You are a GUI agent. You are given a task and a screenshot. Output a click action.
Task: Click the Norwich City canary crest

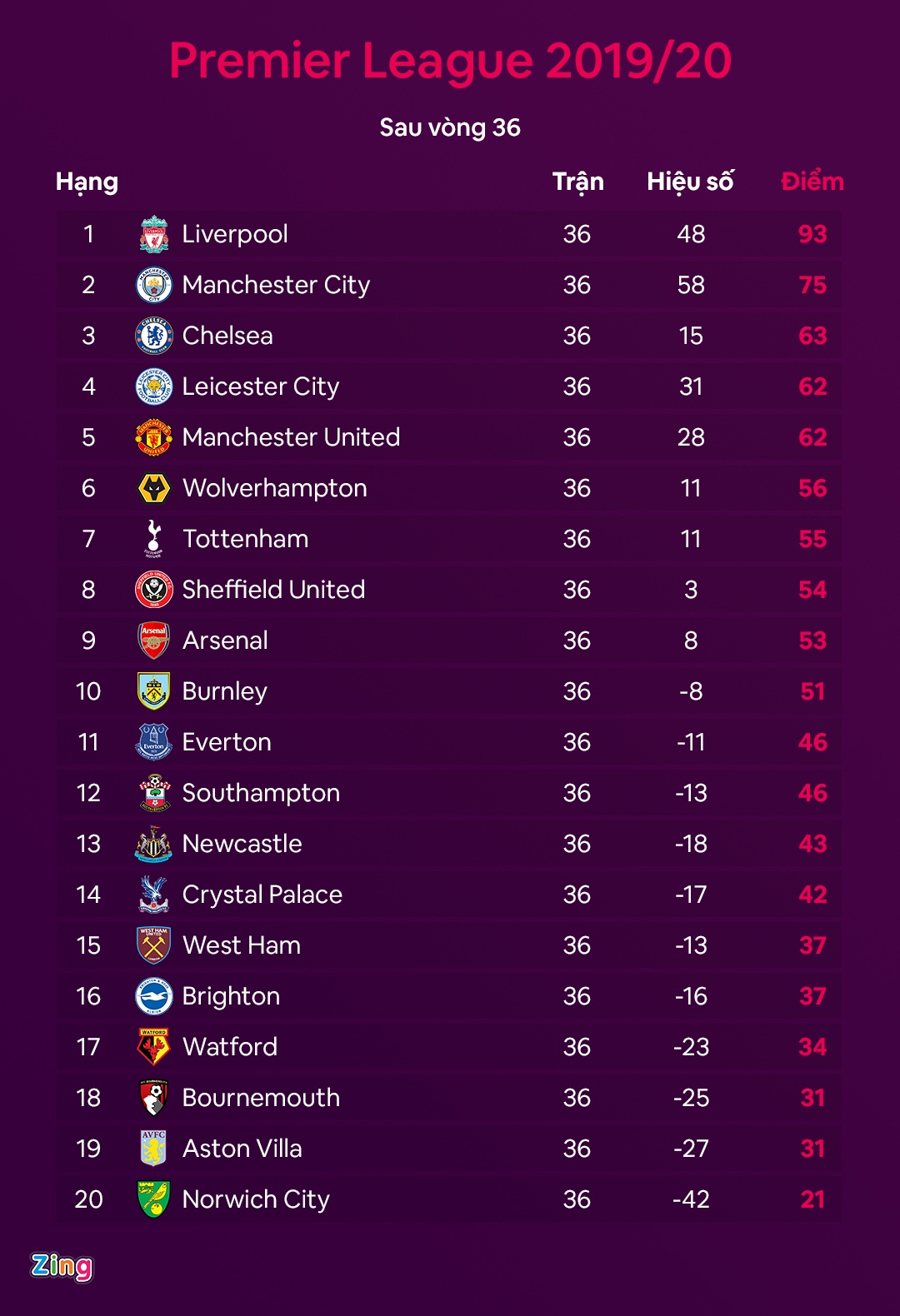[x=154, y=1199]
